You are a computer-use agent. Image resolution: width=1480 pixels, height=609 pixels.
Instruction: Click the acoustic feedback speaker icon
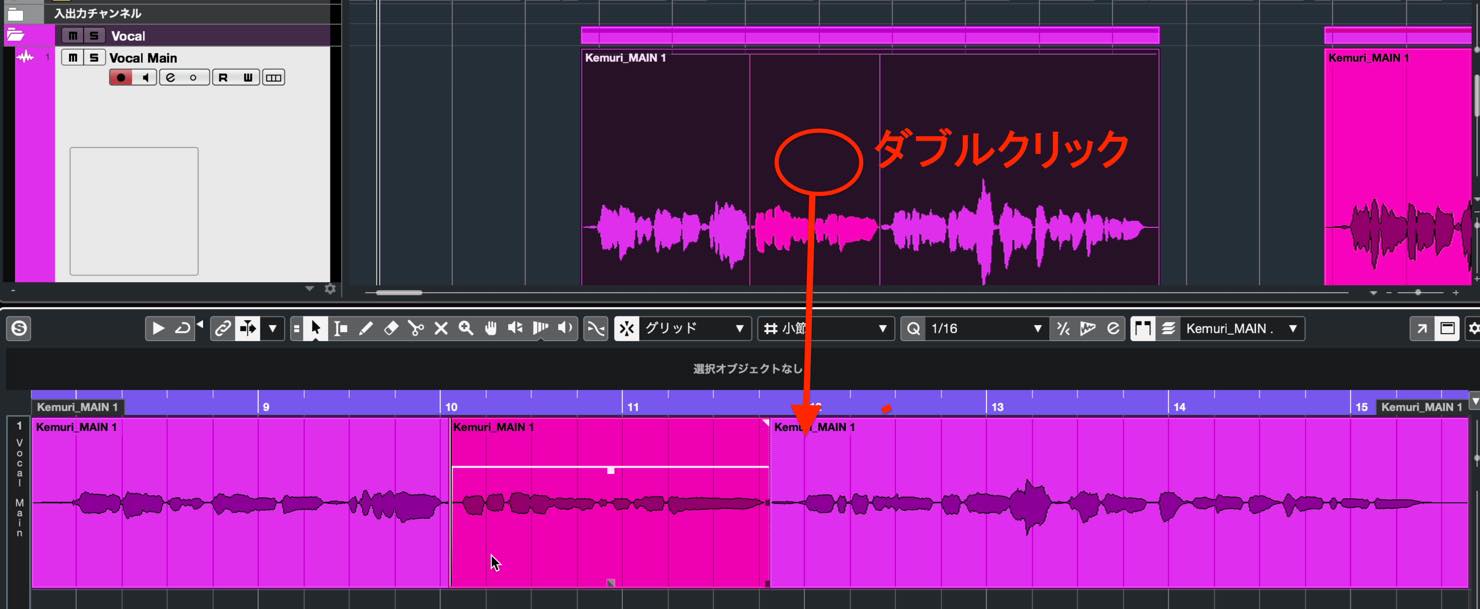(565, 328)
